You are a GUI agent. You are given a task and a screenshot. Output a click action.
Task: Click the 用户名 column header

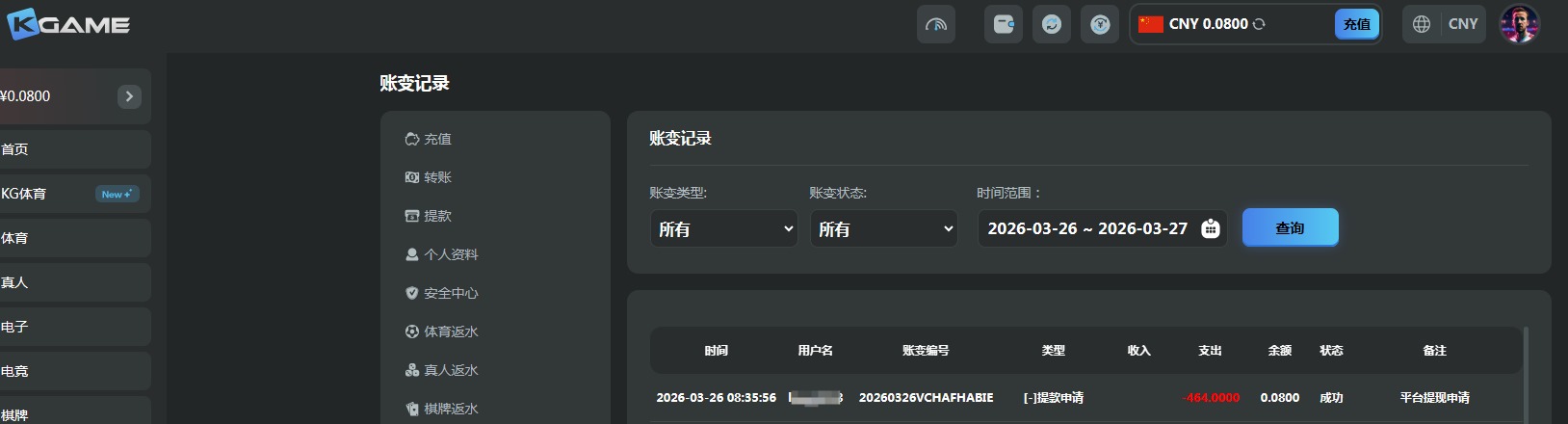click(815, 351)
